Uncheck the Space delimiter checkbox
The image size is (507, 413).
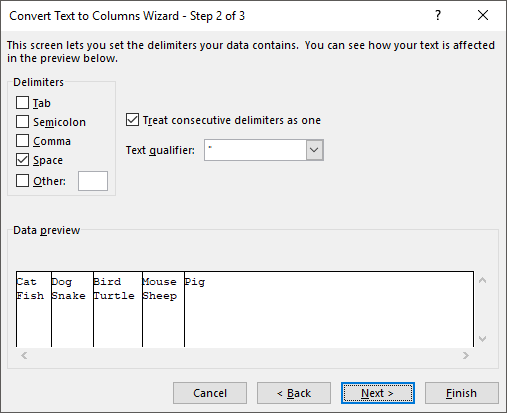click(x=22, y=160)
